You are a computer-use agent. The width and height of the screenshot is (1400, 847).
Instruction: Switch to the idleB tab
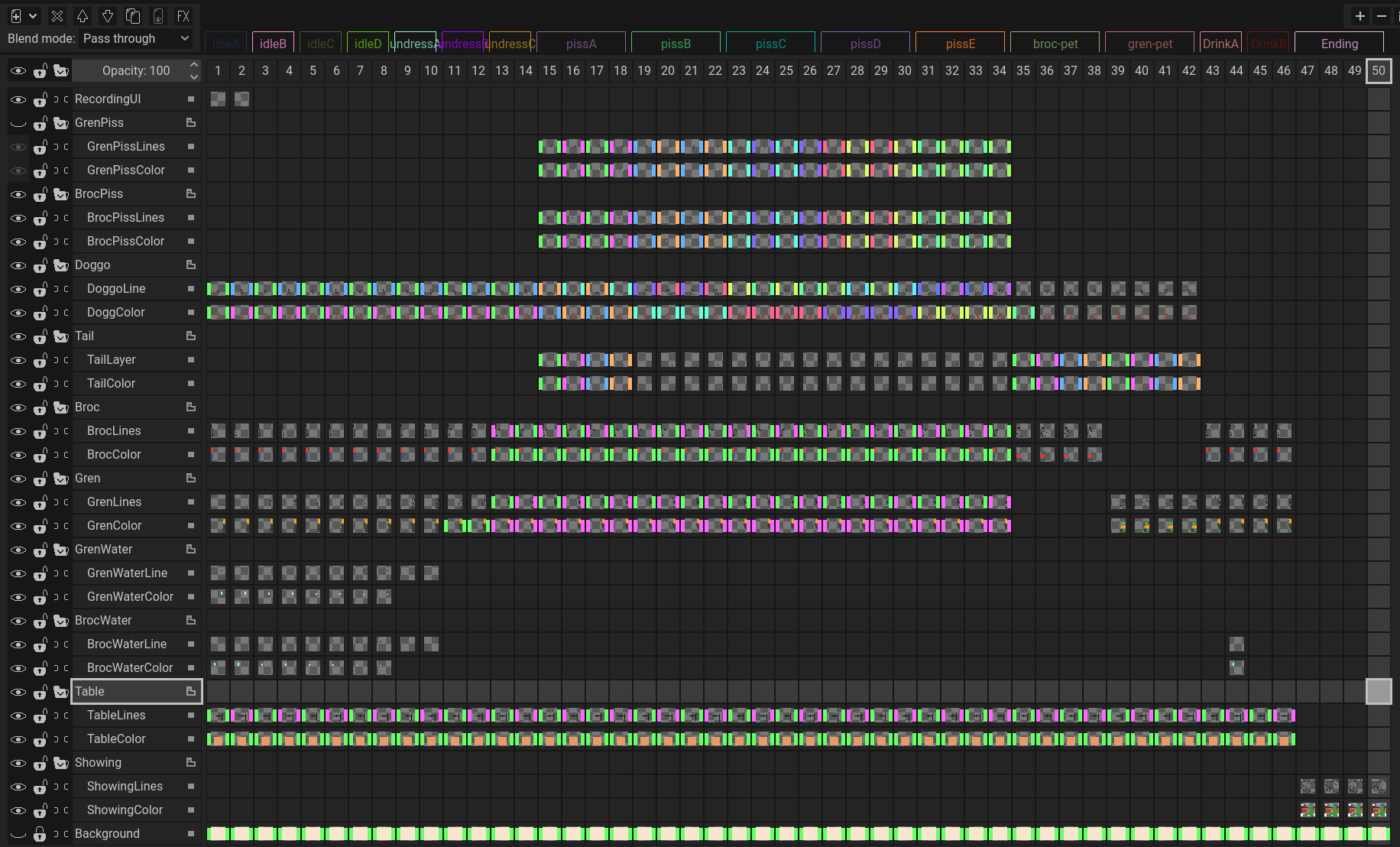[x=273, y=44]
